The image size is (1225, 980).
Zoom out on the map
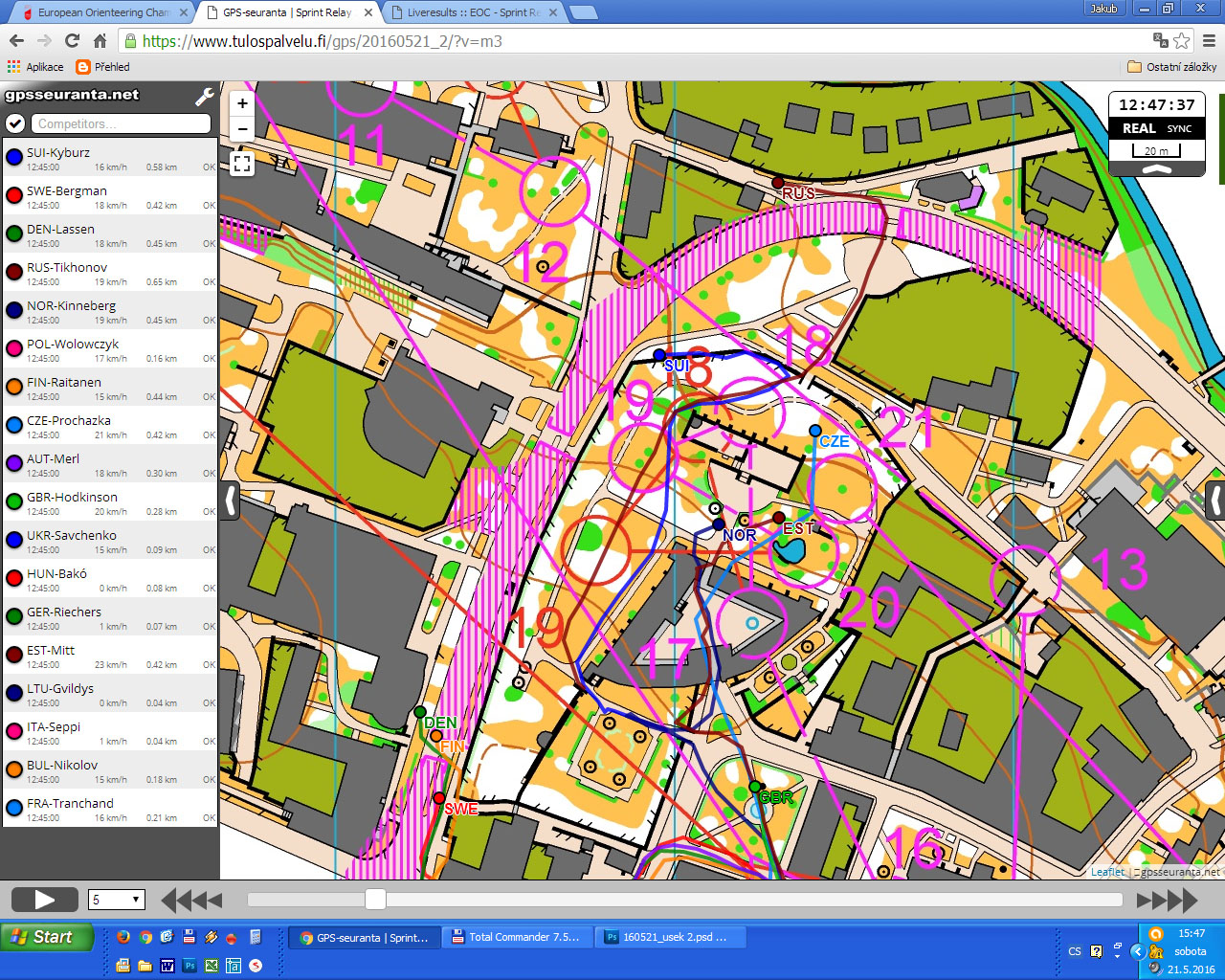click(x=242, y=129)
